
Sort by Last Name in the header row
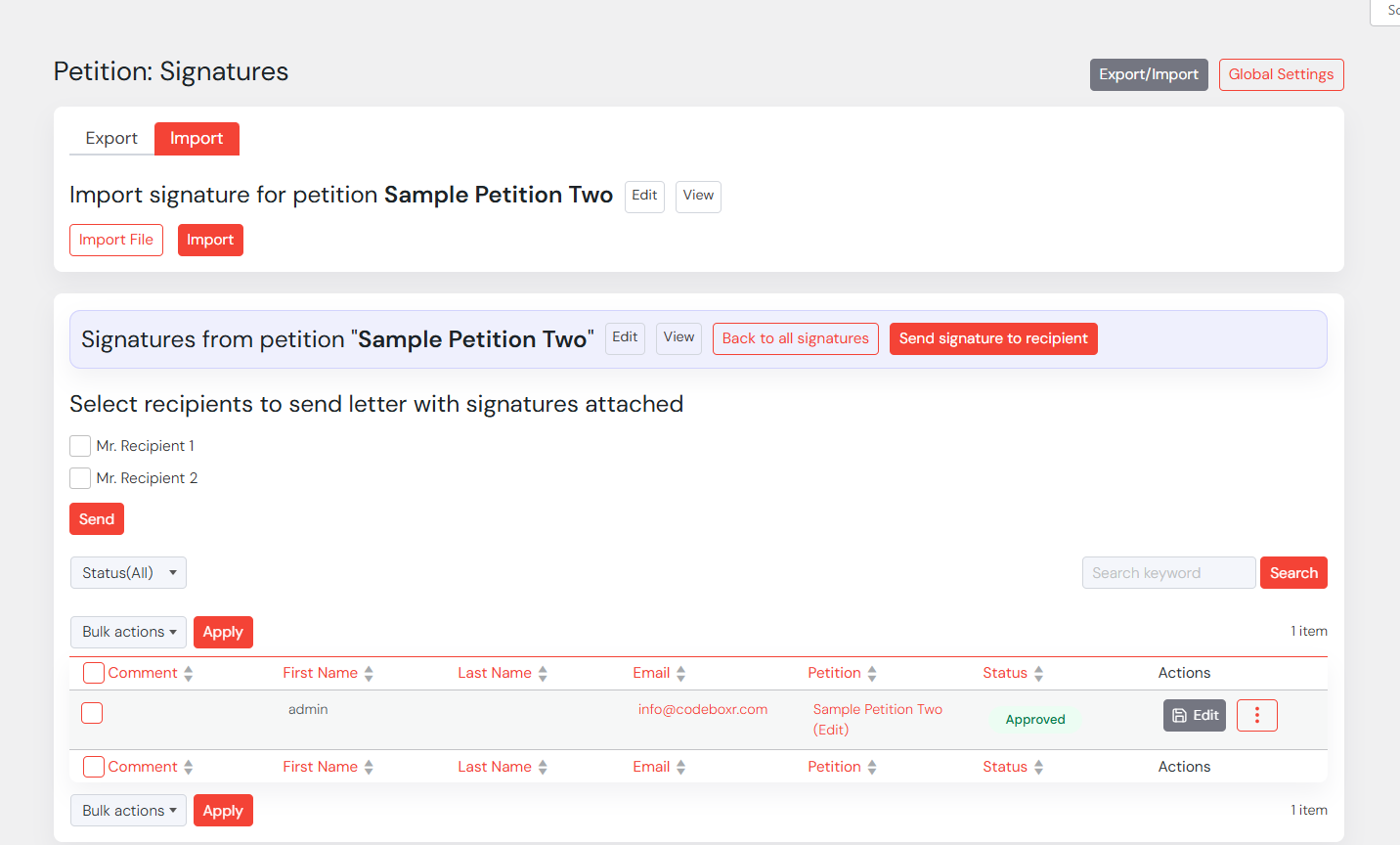coord(495,673)
